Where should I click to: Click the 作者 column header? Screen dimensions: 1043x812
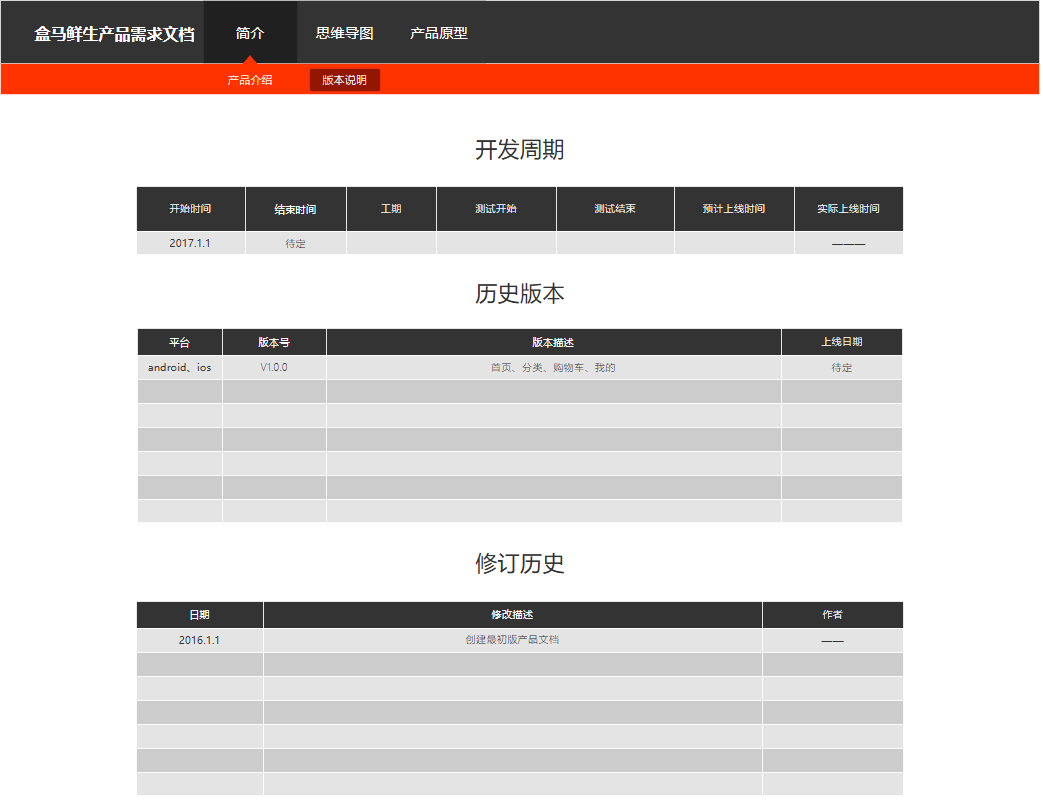(x=833, y=614)
